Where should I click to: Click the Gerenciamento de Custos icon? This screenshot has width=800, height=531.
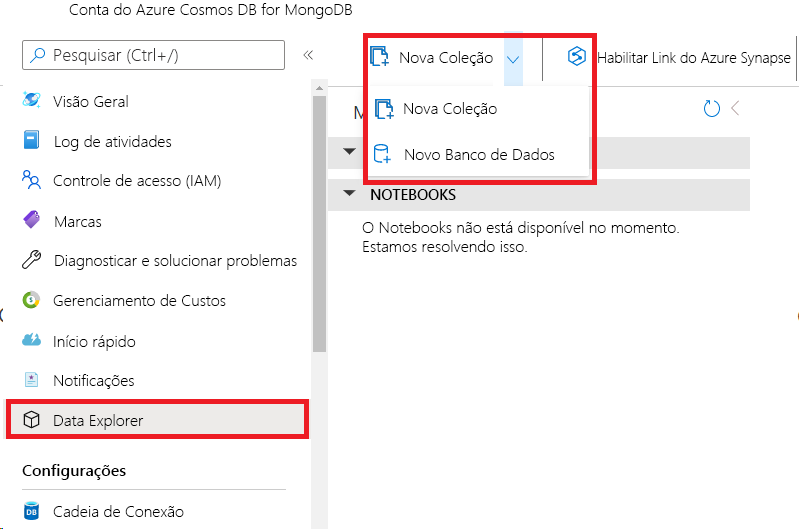point(32,301)
